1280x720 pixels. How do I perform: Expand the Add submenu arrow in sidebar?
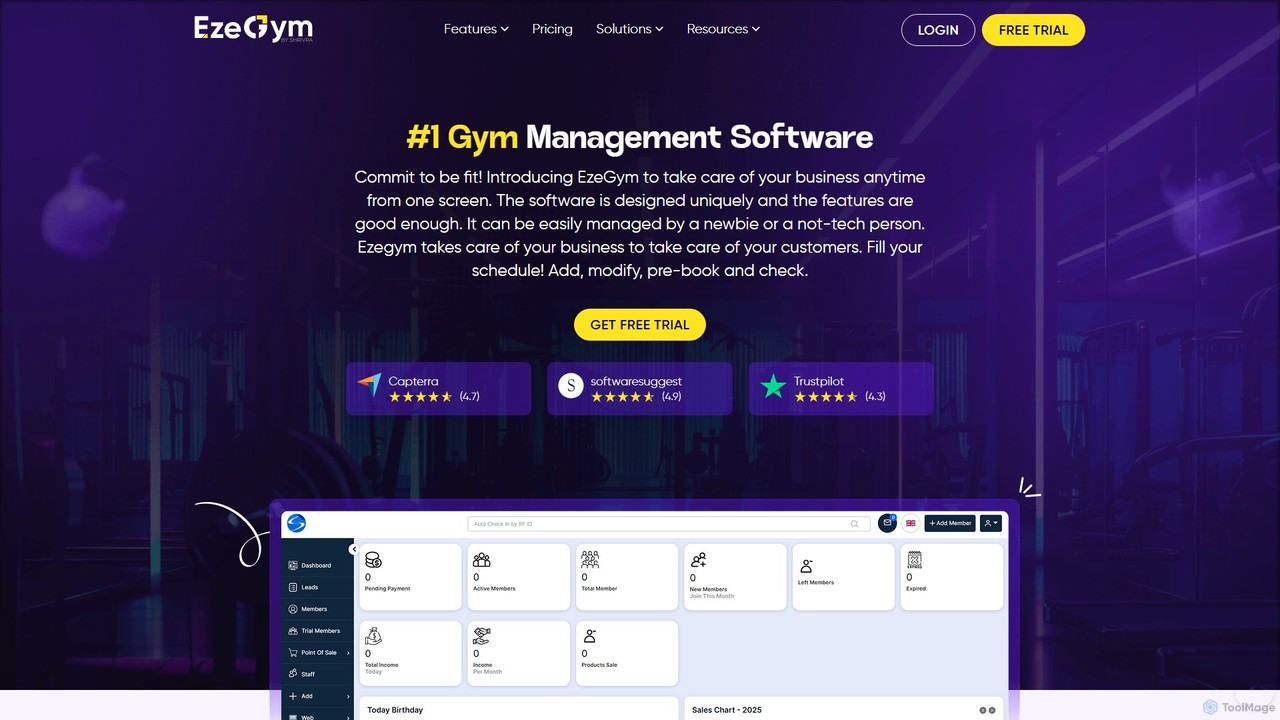(x=348, y=696)
